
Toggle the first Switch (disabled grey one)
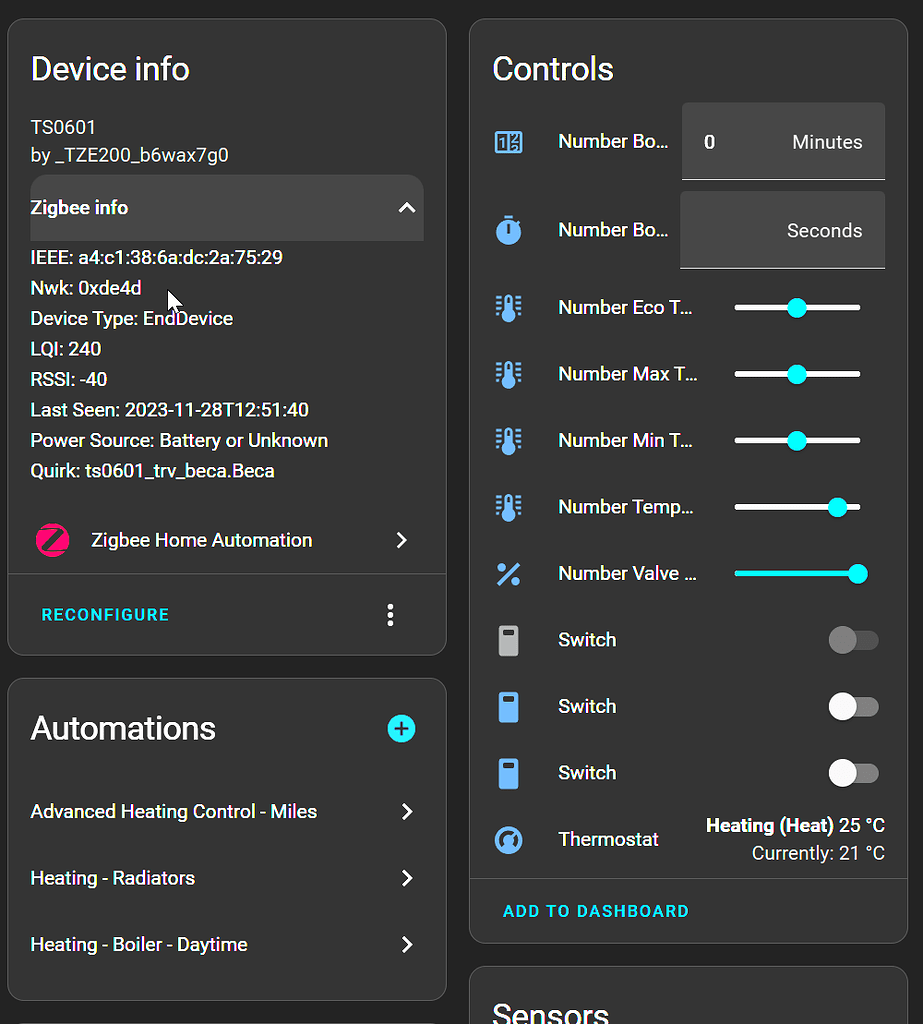point(853,640)
